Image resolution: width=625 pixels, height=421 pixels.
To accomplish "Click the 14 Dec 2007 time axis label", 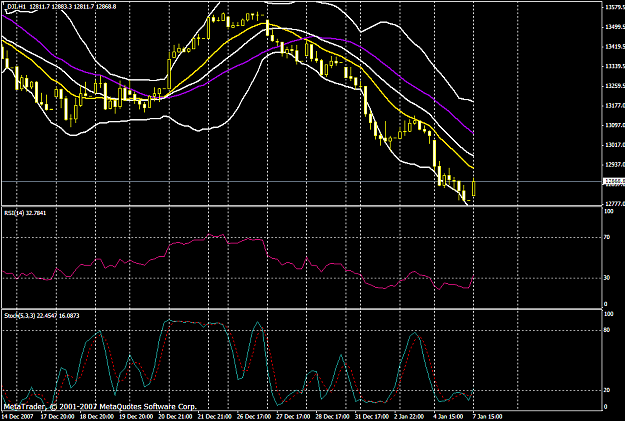I will [17, 417].
